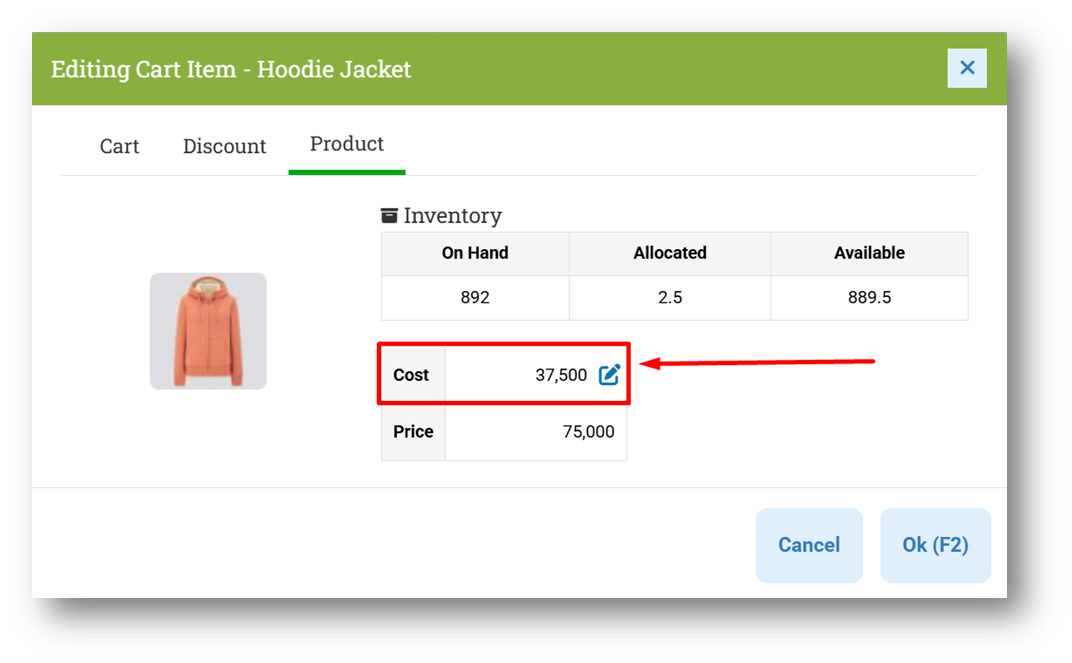Viewport: 1072px width, 663px height.
Task: Click the Cost row label
Action: (x=411, y=375)
